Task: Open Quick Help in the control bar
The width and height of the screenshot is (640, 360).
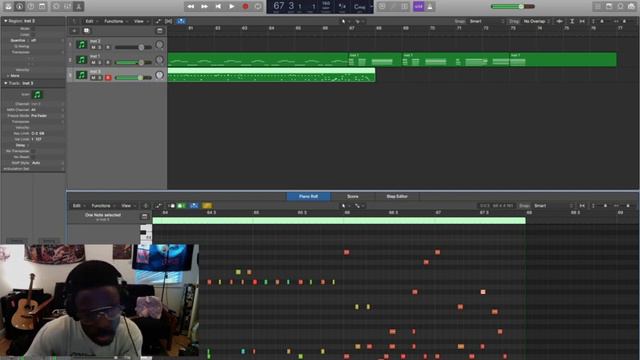Action: tap(31, 6)
